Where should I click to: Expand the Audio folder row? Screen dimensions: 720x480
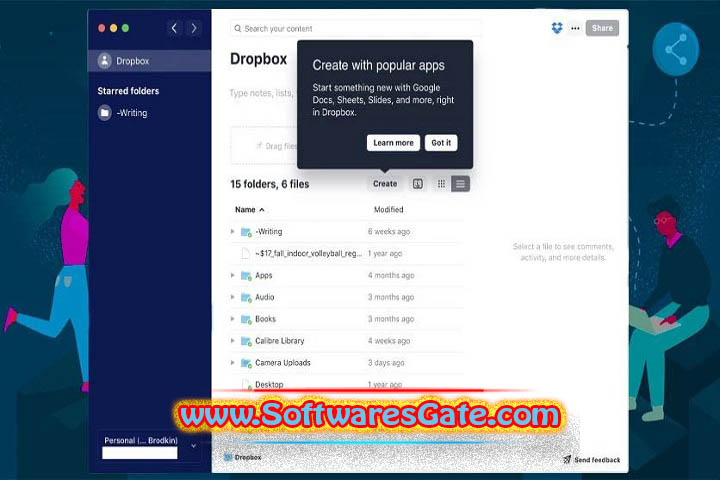232,297
